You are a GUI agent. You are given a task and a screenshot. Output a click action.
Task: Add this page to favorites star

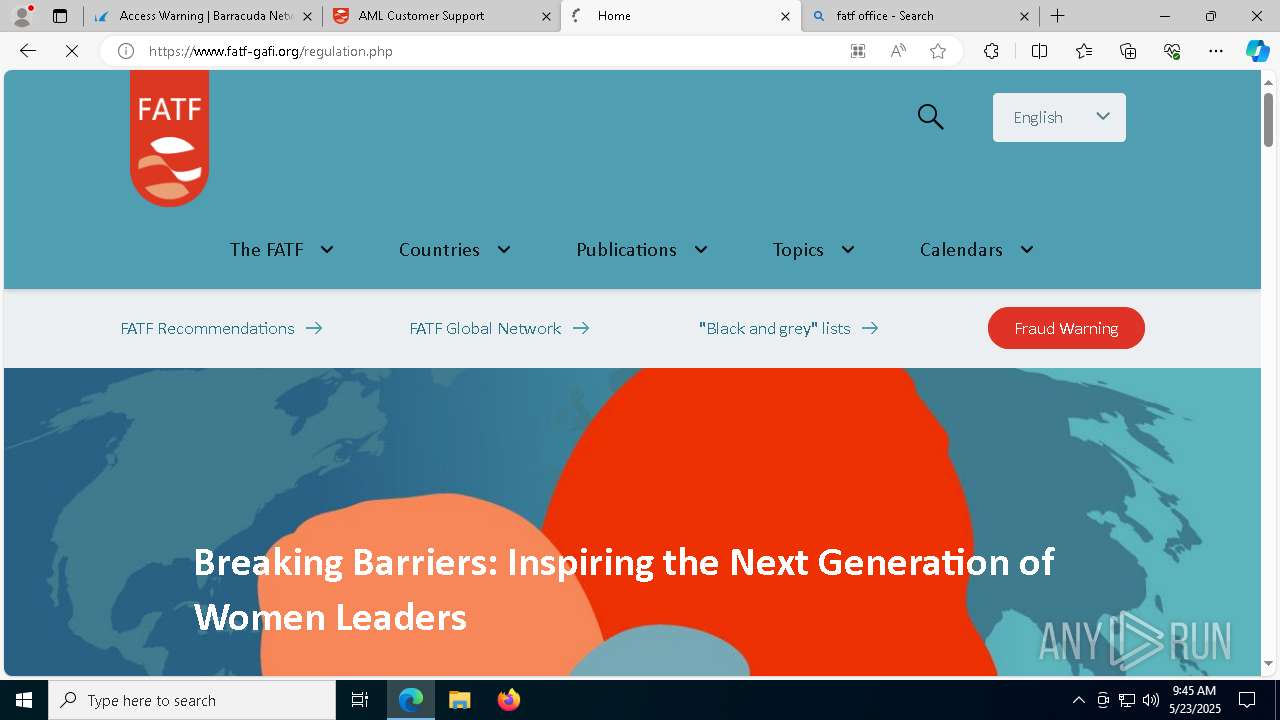[x=937, y=51]
